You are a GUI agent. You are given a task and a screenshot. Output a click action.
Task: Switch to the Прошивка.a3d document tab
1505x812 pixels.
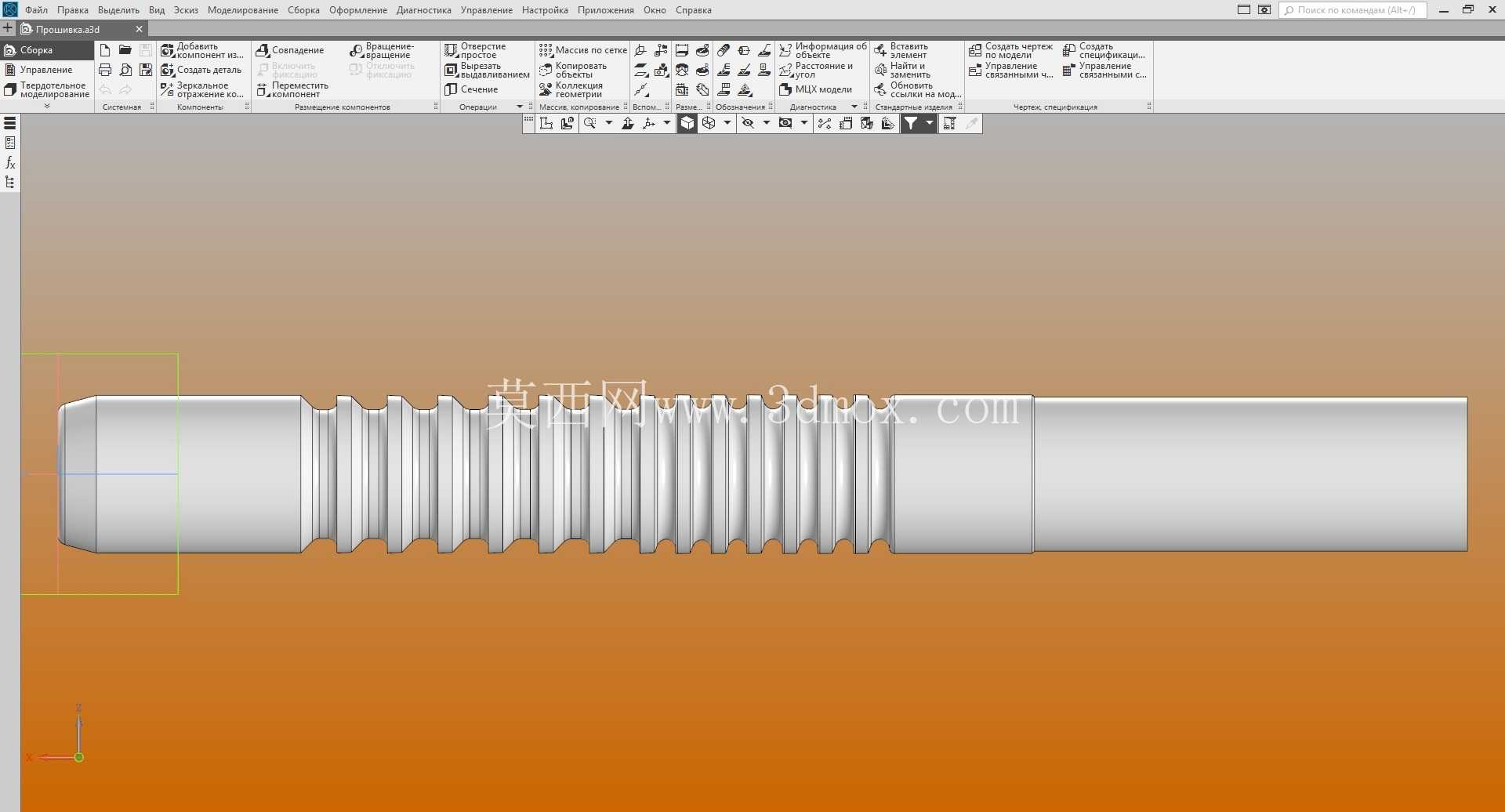click(67, 29)
